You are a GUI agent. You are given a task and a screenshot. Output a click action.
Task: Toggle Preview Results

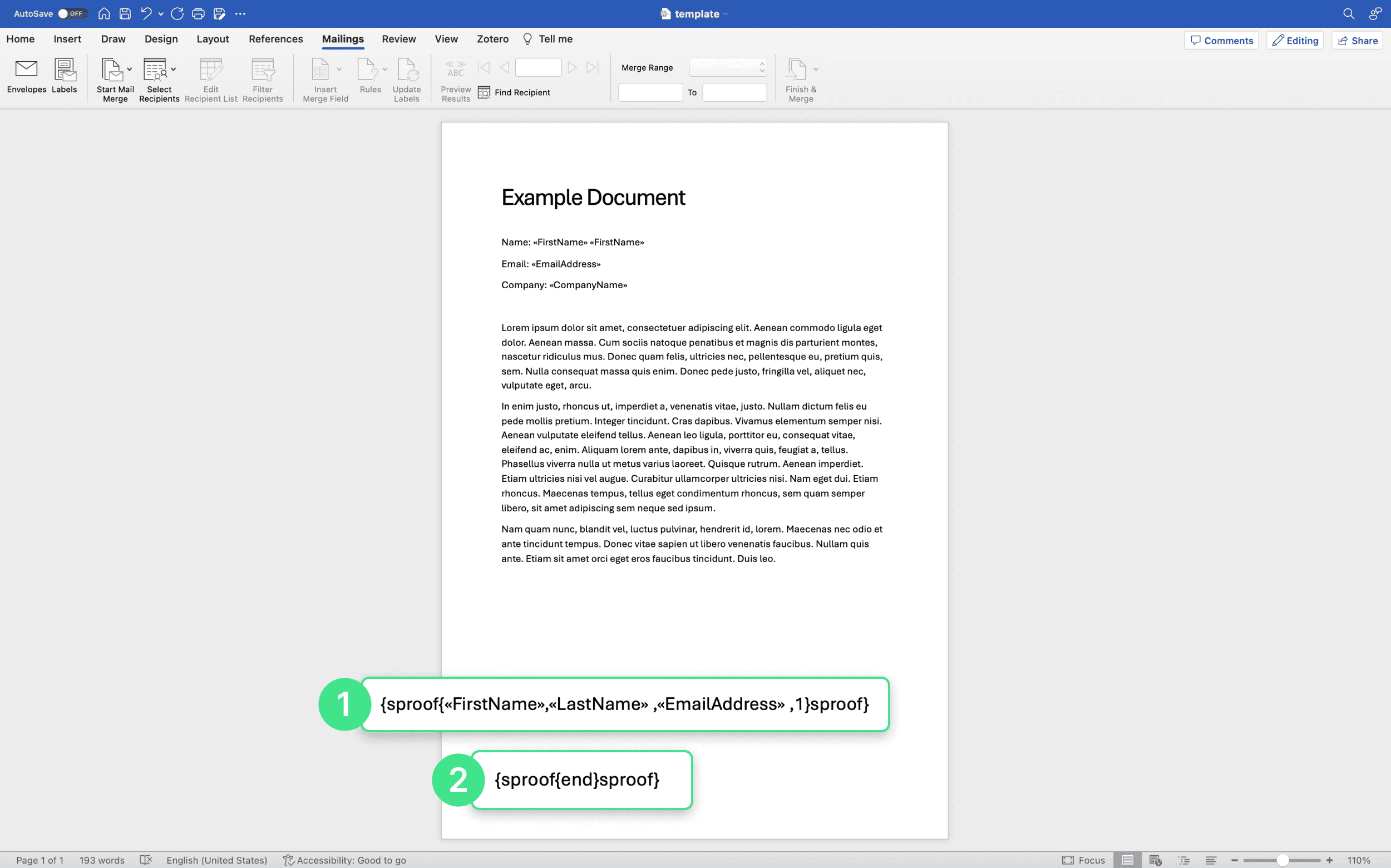click(456, 80)
